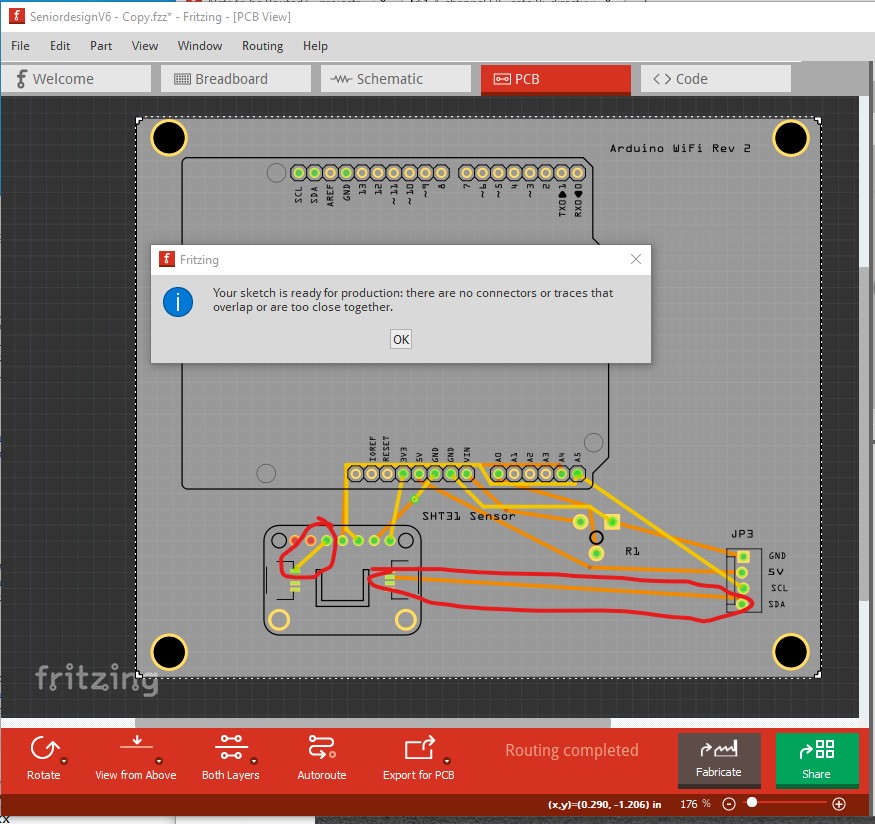Click the JP3 SDA pad
Image resolution: width=875 pixels, height=824 pixels.
pos(742,604)
